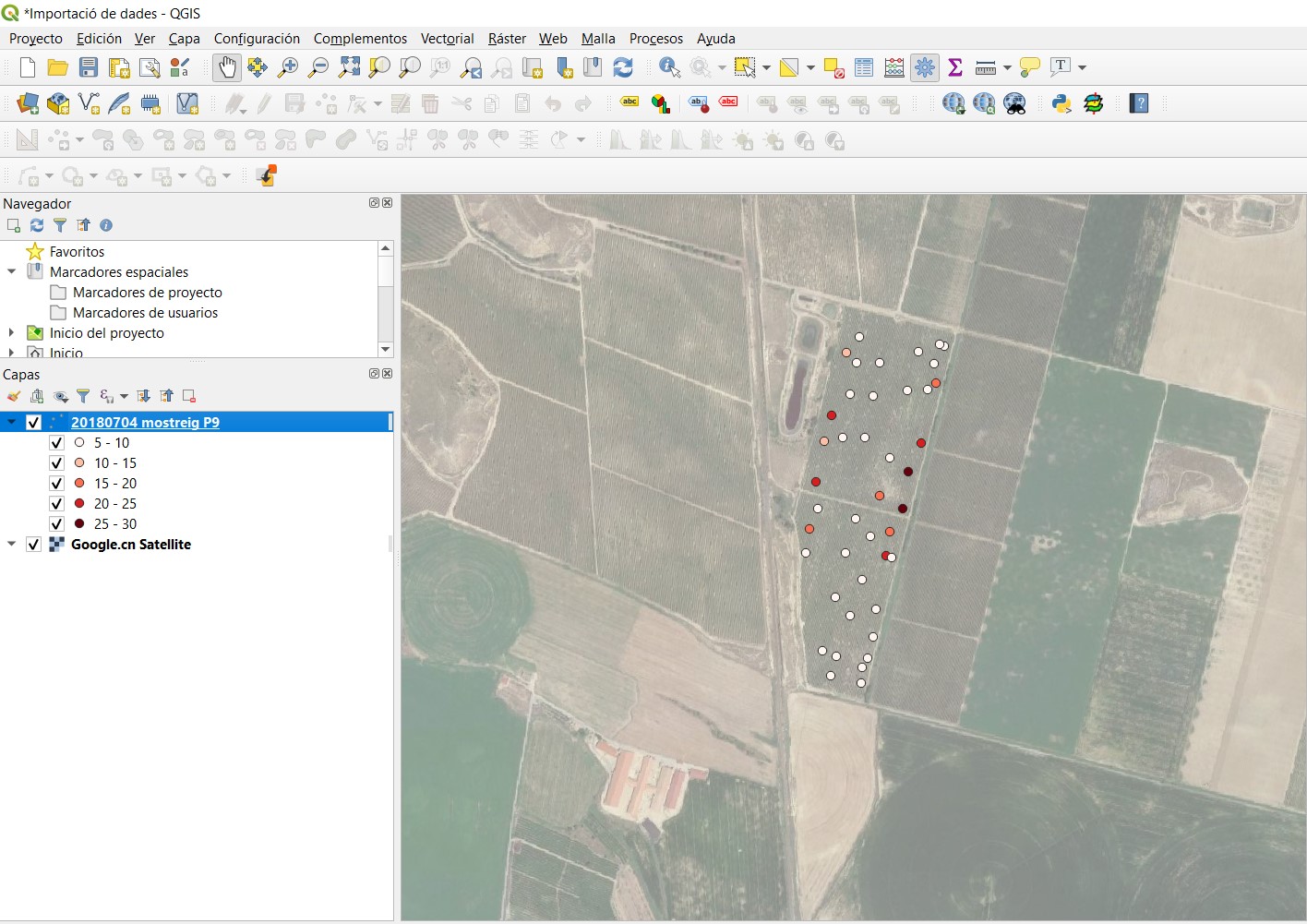
Task: Uncheck the 5 - 10 legend class
Action: tap(56, 442)
